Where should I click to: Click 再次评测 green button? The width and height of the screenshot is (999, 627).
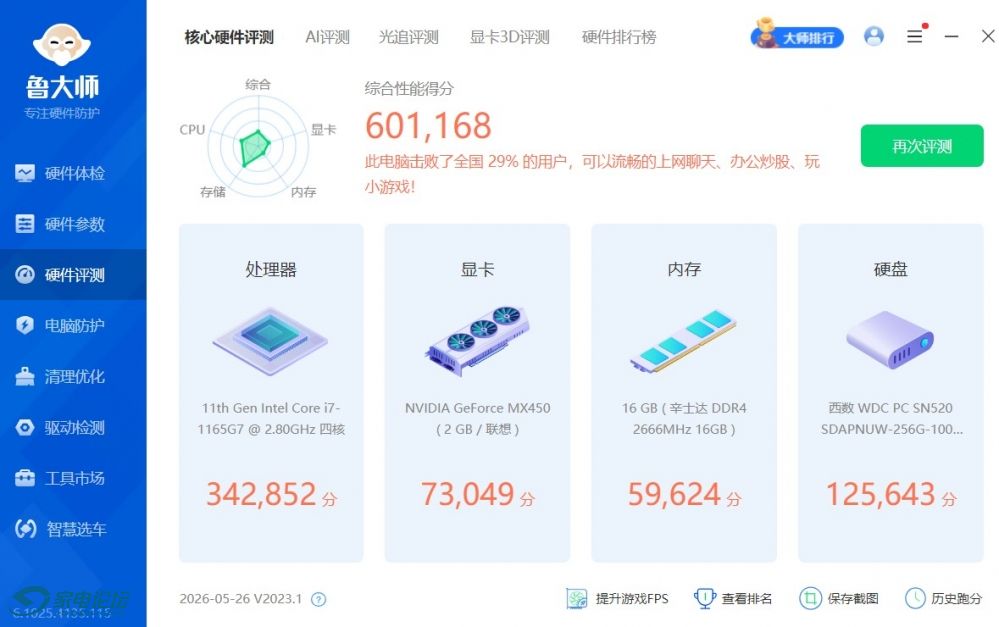coord(922,146)
